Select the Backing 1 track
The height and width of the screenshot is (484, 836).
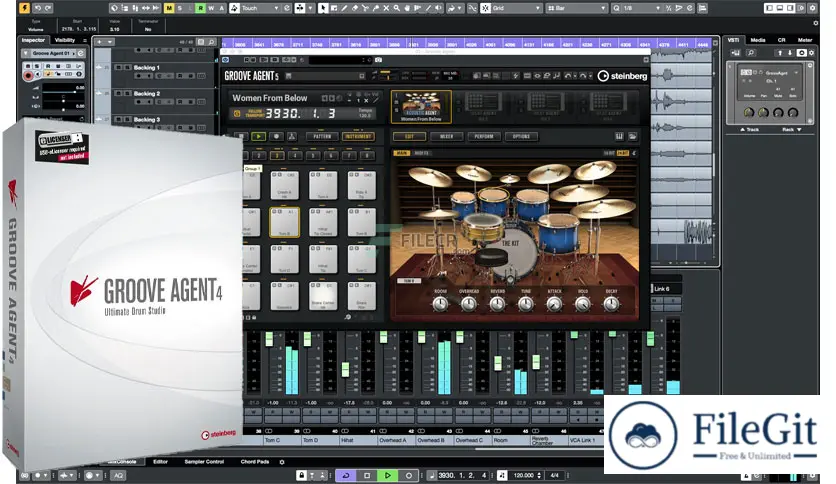[147, 68]
